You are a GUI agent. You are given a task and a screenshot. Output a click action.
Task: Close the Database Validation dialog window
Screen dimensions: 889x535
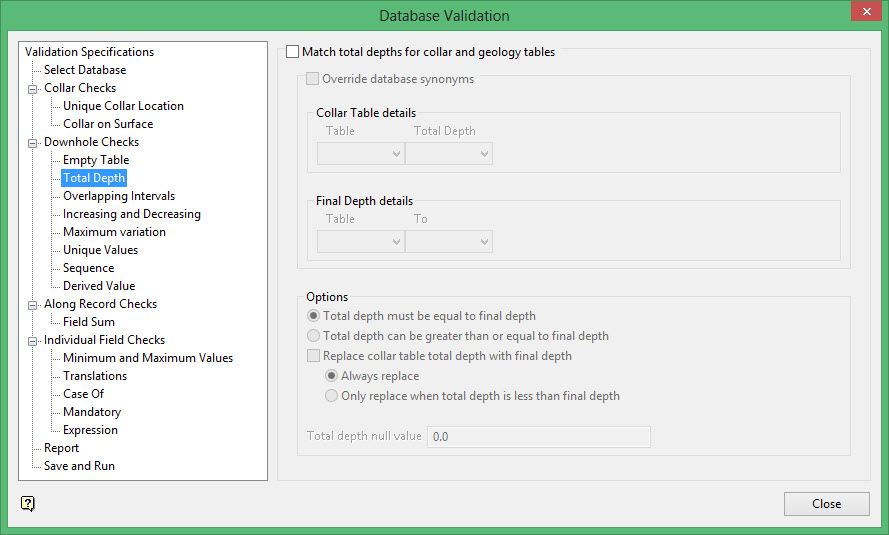point(826,504)
